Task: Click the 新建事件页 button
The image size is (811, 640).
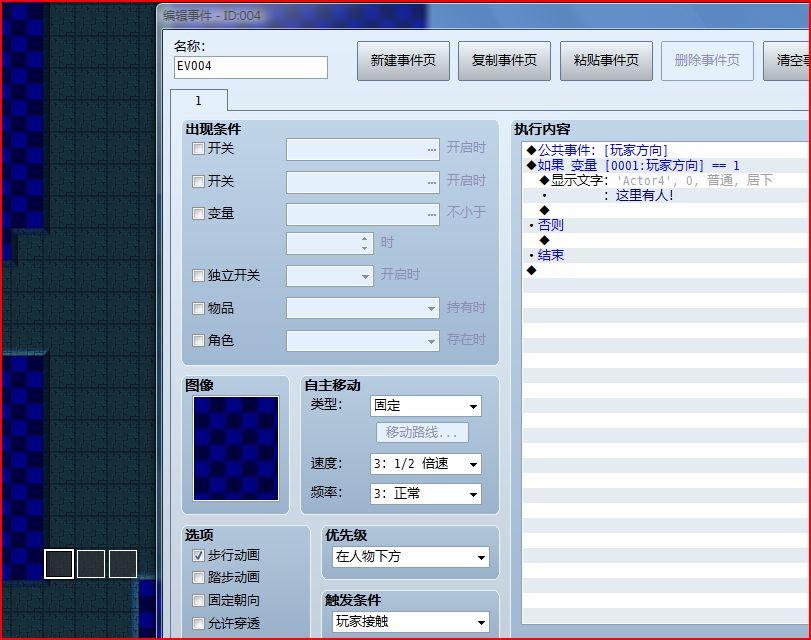Action: point(403,61)
